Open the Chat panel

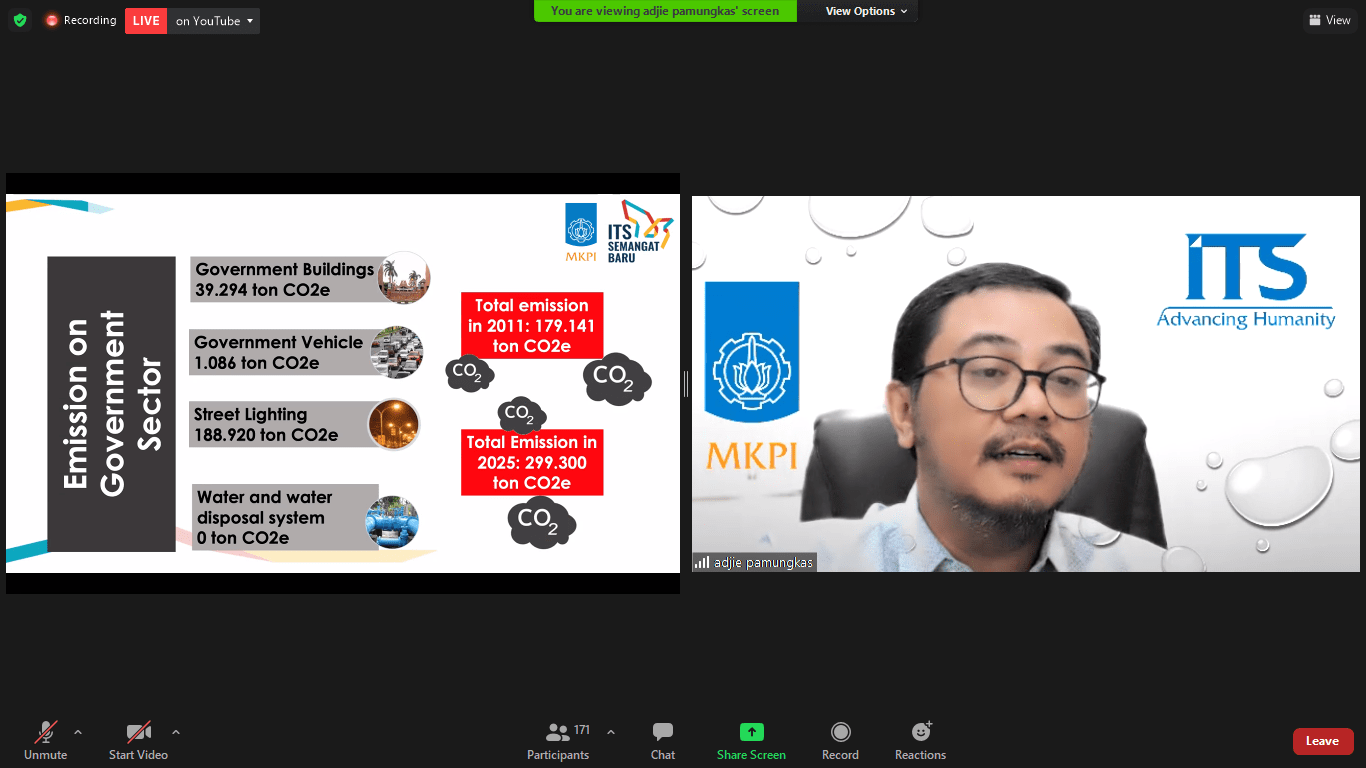[x=663, y=741]
